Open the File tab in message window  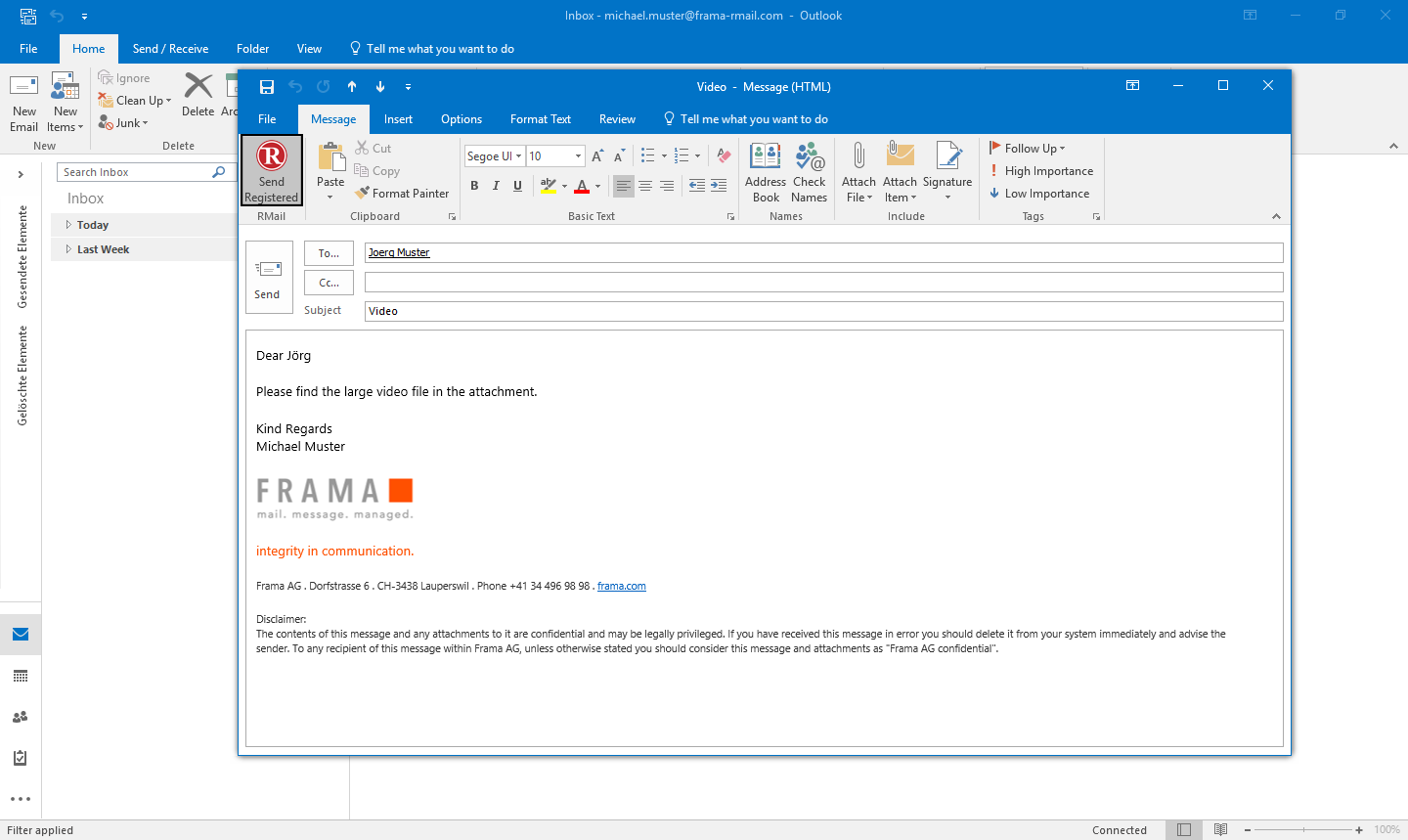267,119
